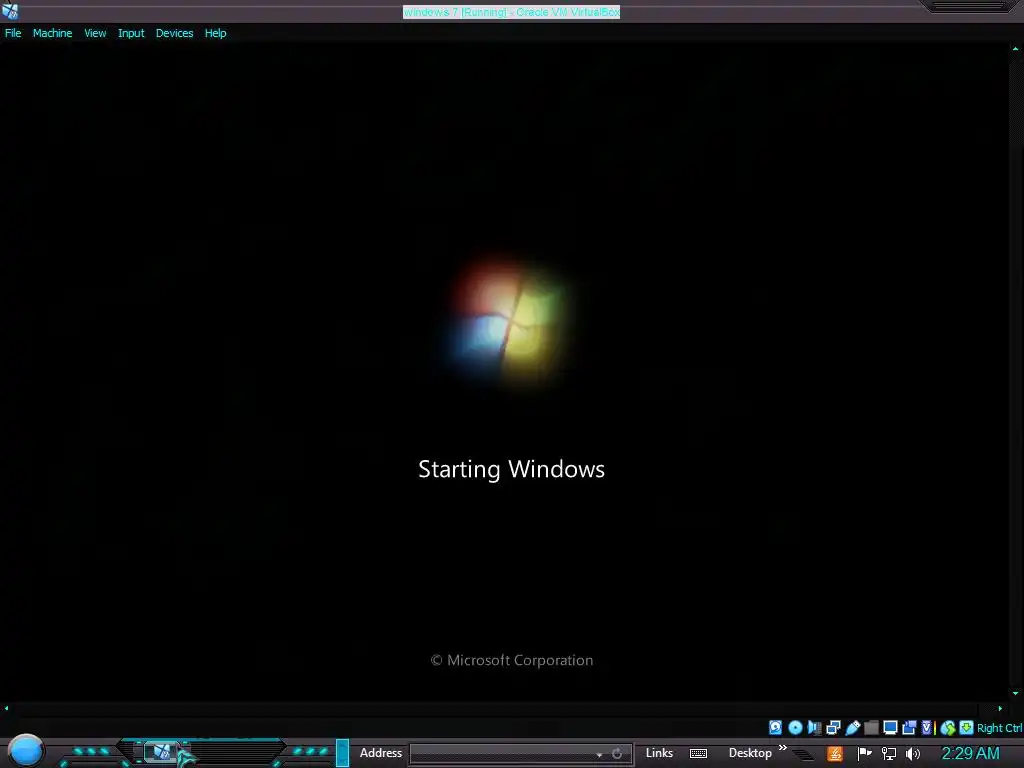Image resolution: width=1024 pixels, height=768 pixels.
Task: Click the virtualization features V icon
Action: pos(927,728)
